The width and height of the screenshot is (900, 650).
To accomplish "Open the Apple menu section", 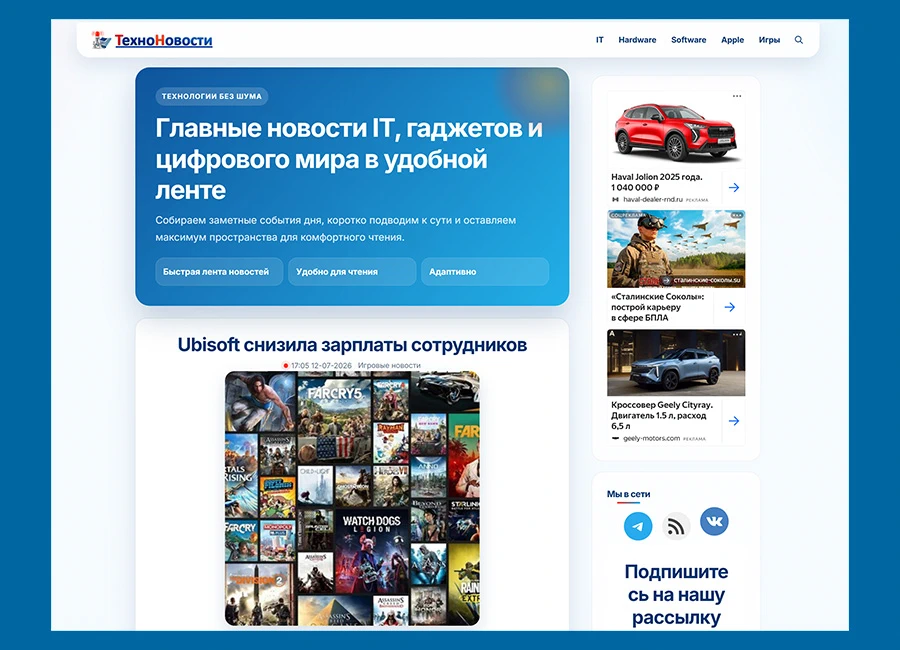I will click(732, 40).
